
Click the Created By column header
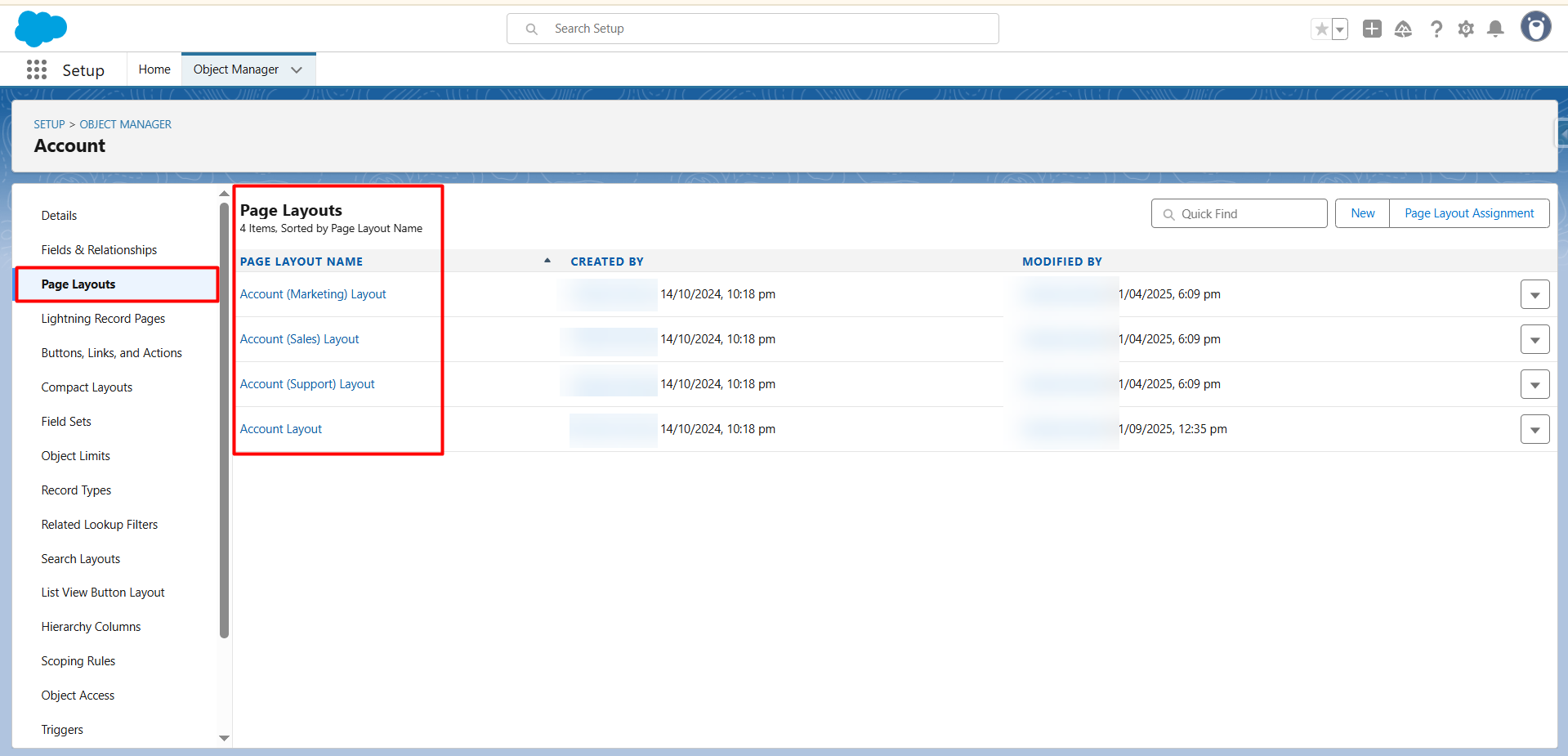point(607,262)
